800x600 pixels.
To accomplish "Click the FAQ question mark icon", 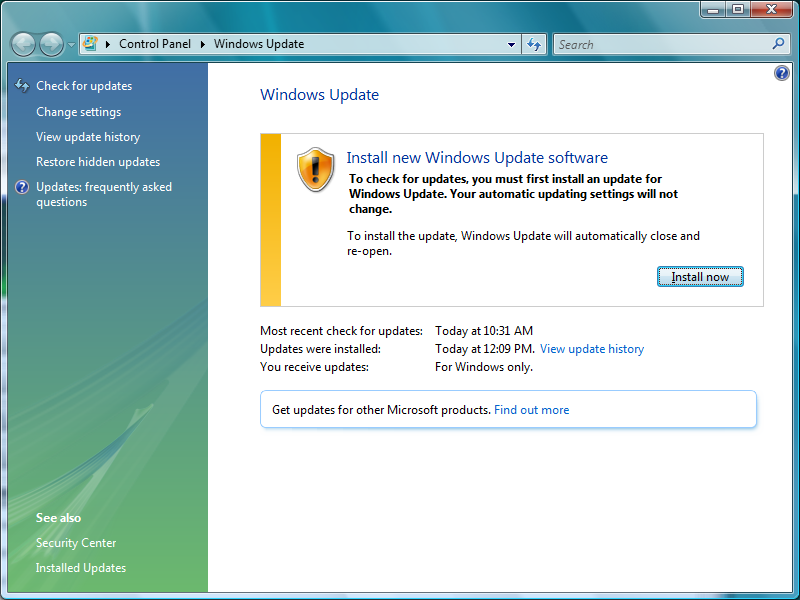I will (x=22, y=187).
